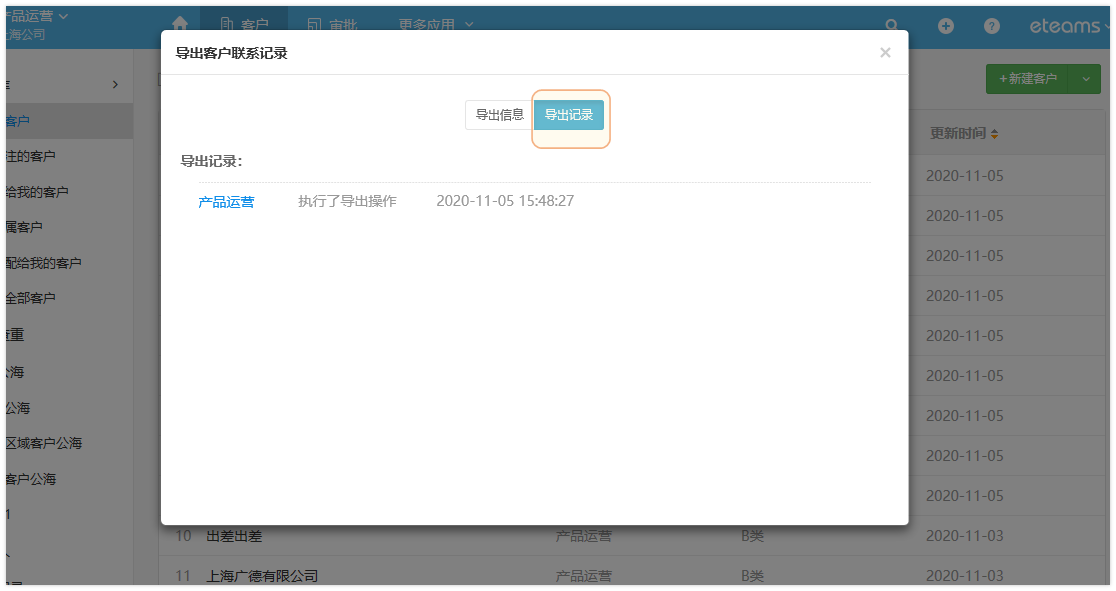Click the plus quick-create icon in header
The width and height of the screenshot is (1116, 591).
click(x=945, y=26)
